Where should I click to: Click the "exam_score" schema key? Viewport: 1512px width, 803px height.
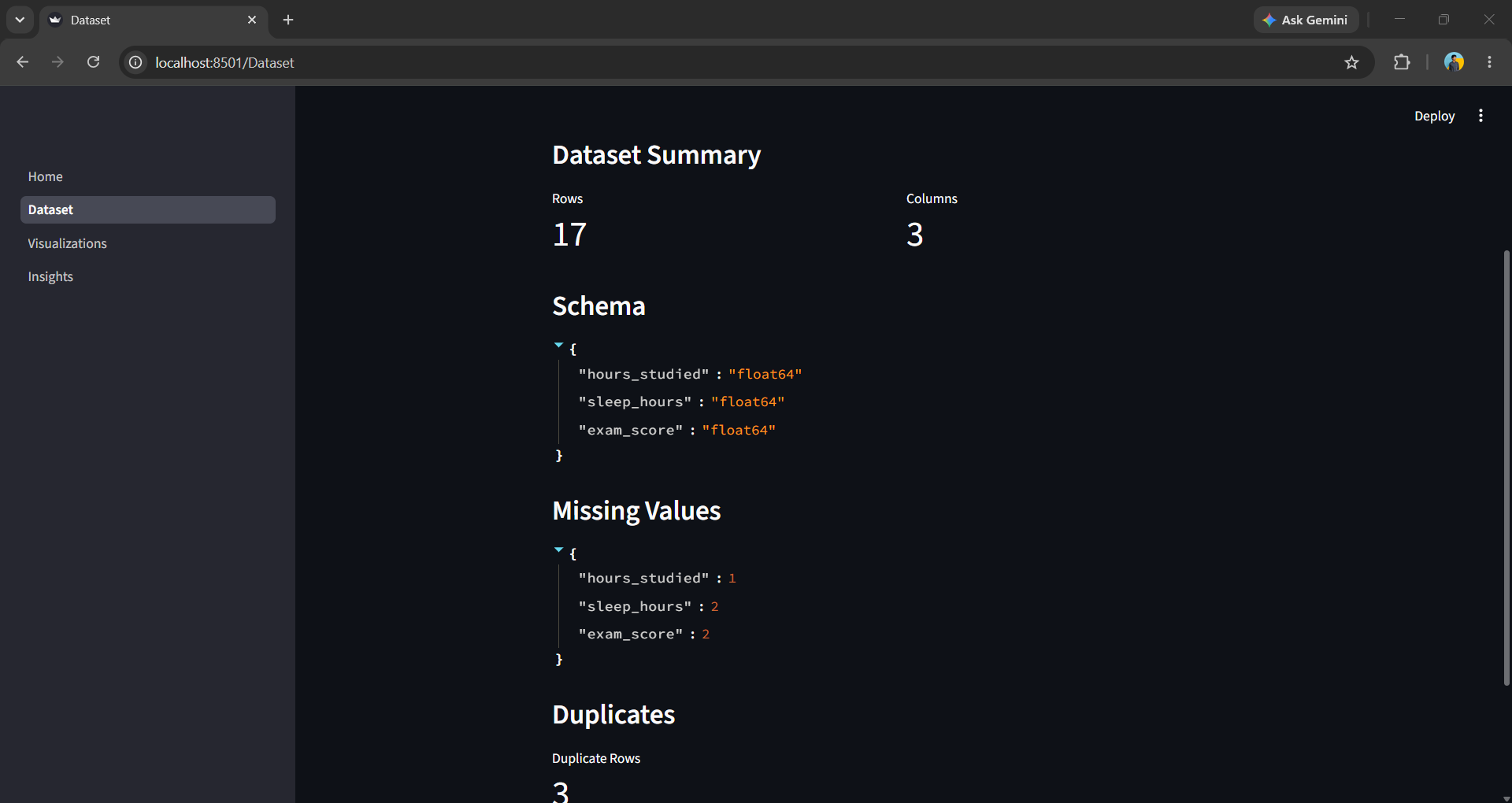click(x=631, y=430)
